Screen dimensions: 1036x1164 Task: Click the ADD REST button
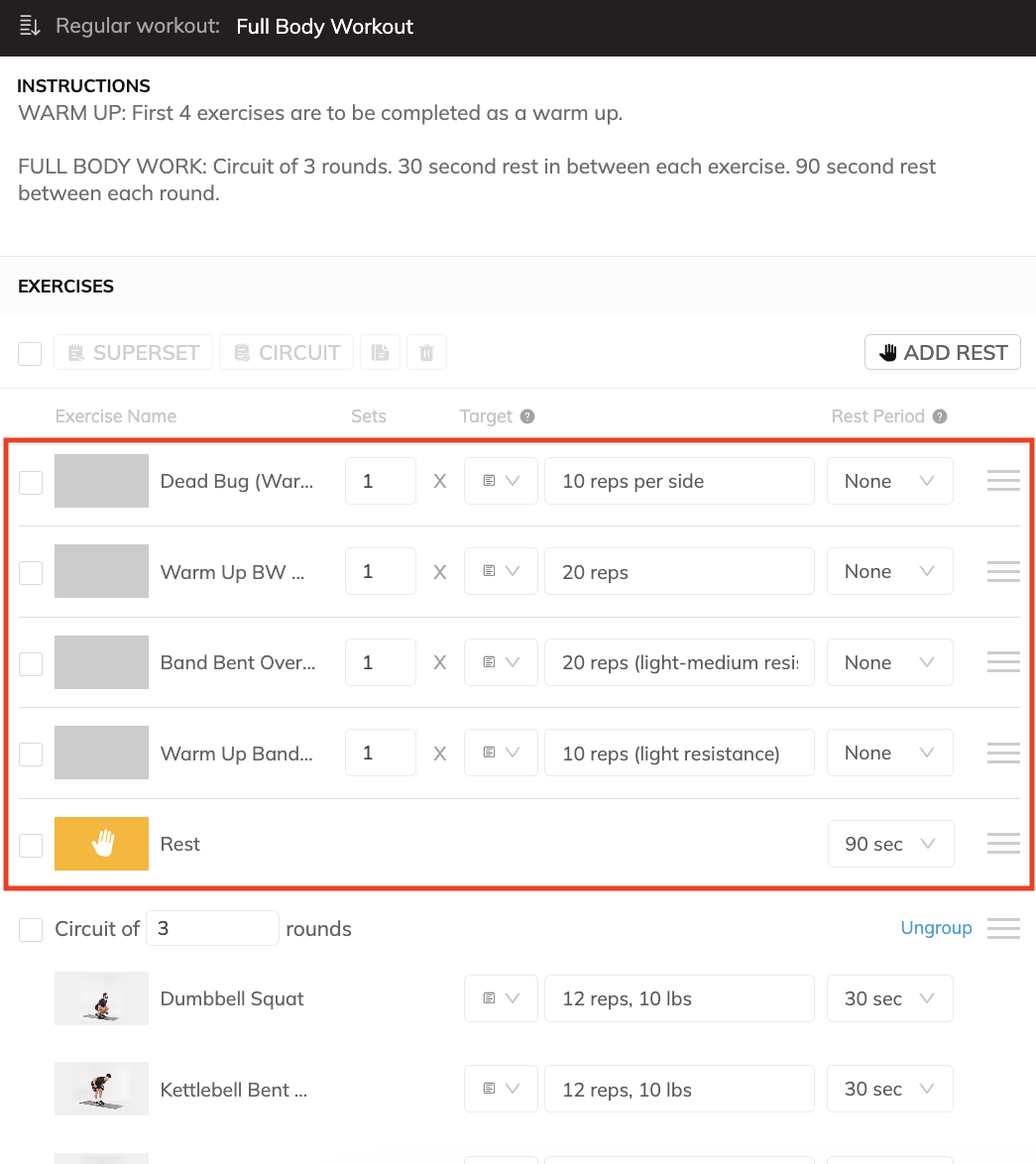[x=943, y=352]
